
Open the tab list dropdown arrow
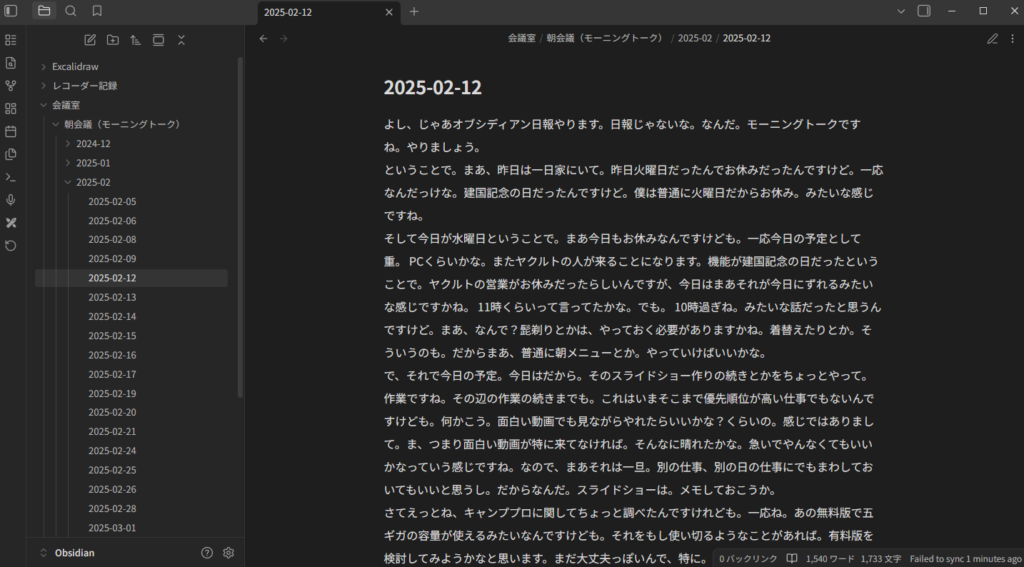900,11
